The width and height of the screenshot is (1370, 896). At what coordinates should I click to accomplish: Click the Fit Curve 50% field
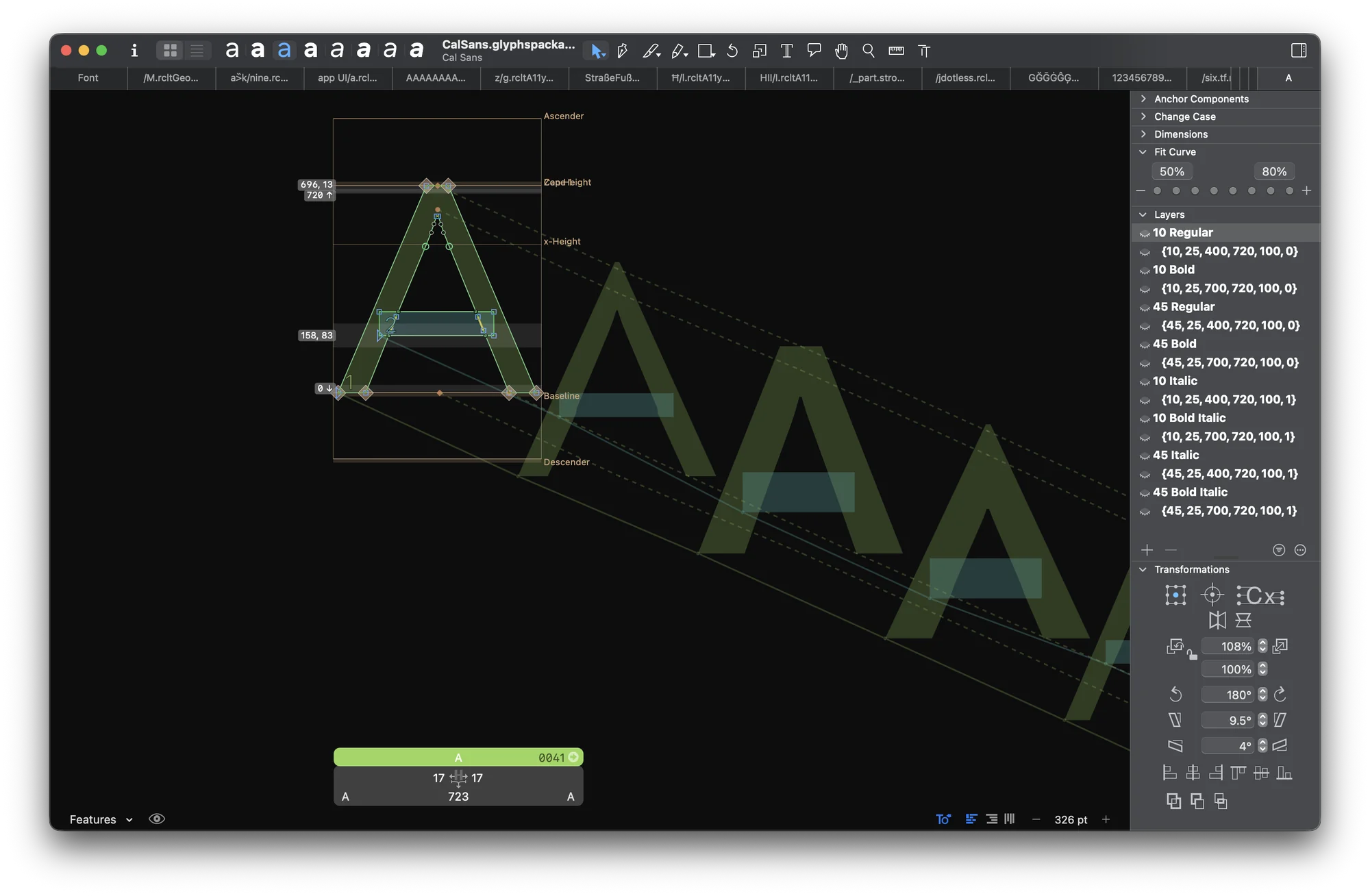pyautogui.click(x=1172, y=171)
